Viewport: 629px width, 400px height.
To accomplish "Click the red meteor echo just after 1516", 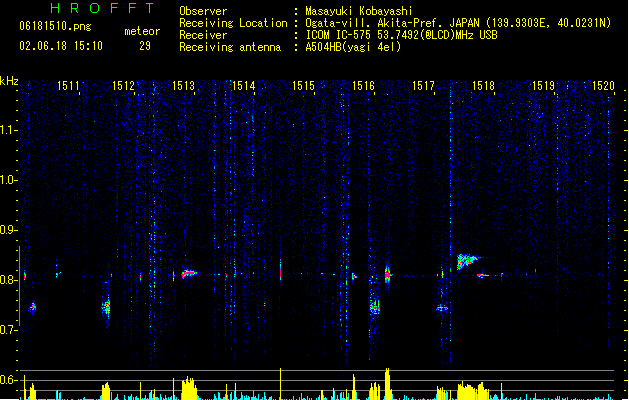I will click(x=388, y=275).
